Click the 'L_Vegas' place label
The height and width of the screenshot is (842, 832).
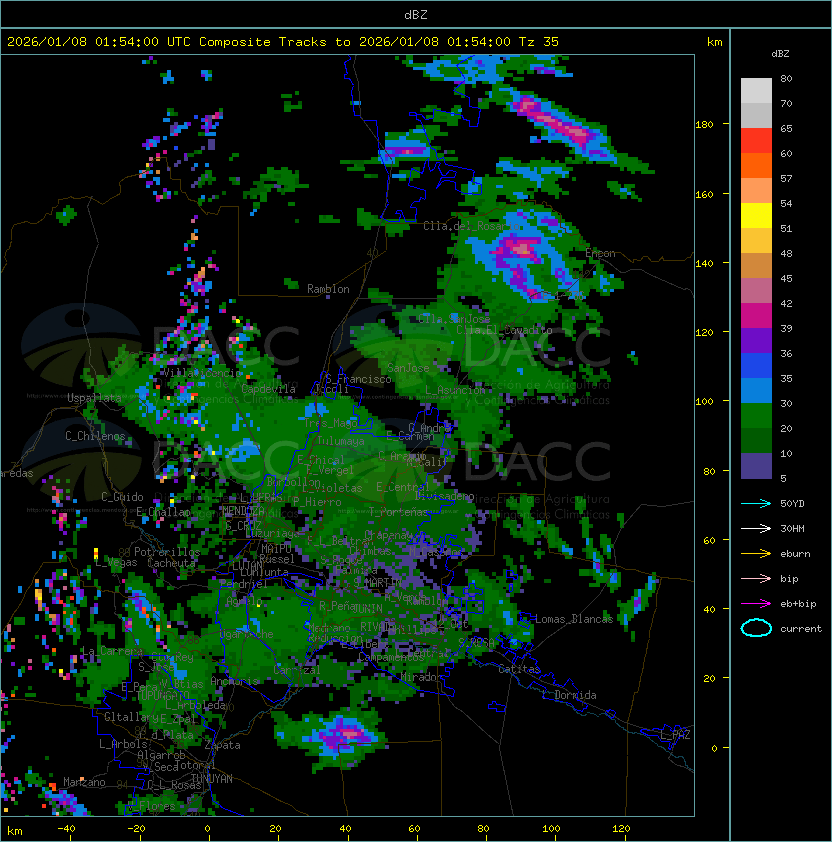click(x=116, y=563)
